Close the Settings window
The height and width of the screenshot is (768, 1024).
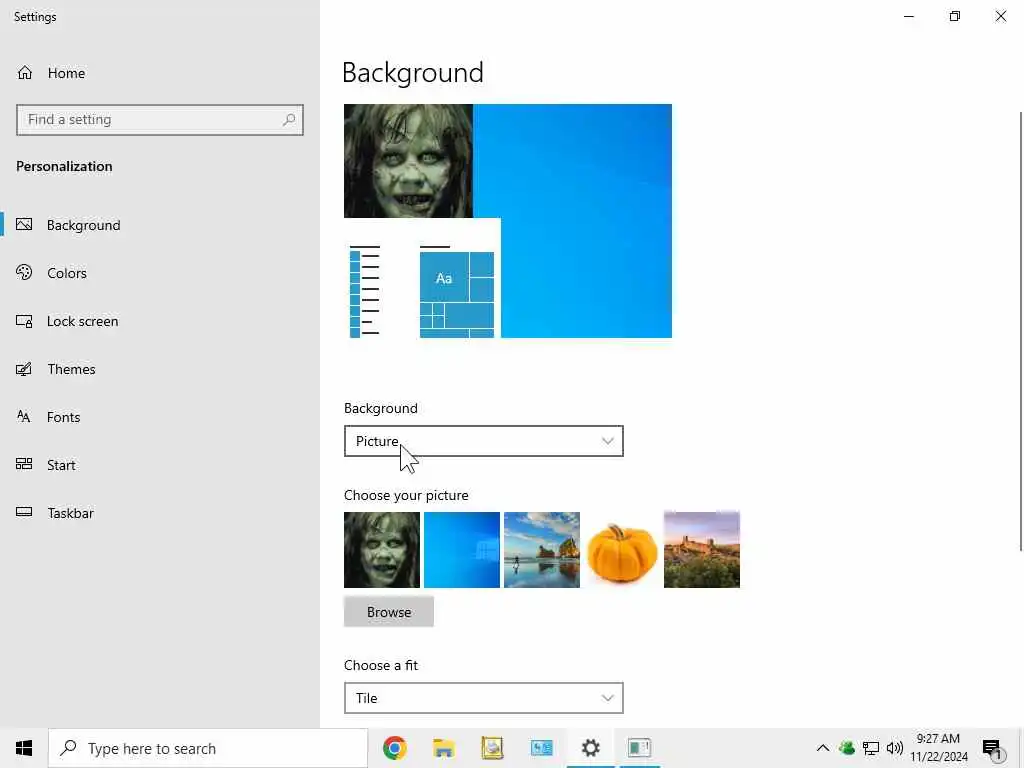tap(1000, 16)
